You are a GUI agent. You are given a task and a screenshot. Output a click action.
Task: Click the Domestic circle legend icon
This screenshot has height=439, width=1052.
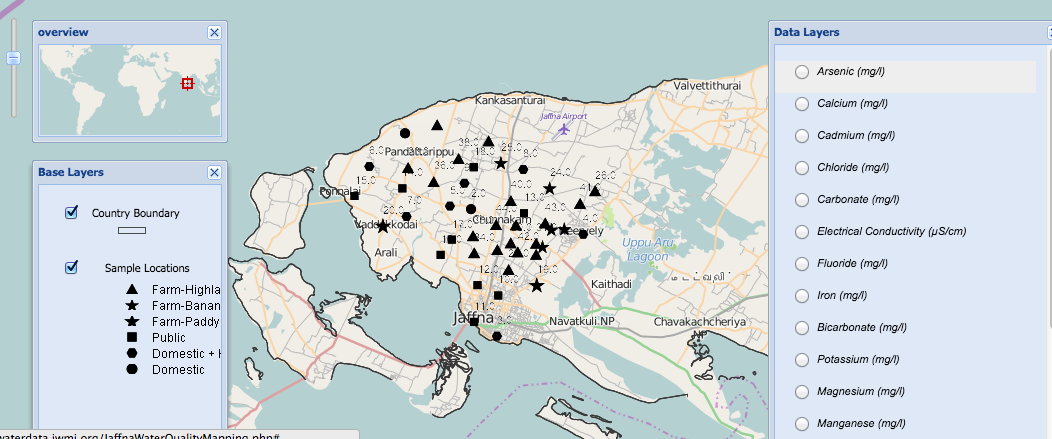(131, 370)
